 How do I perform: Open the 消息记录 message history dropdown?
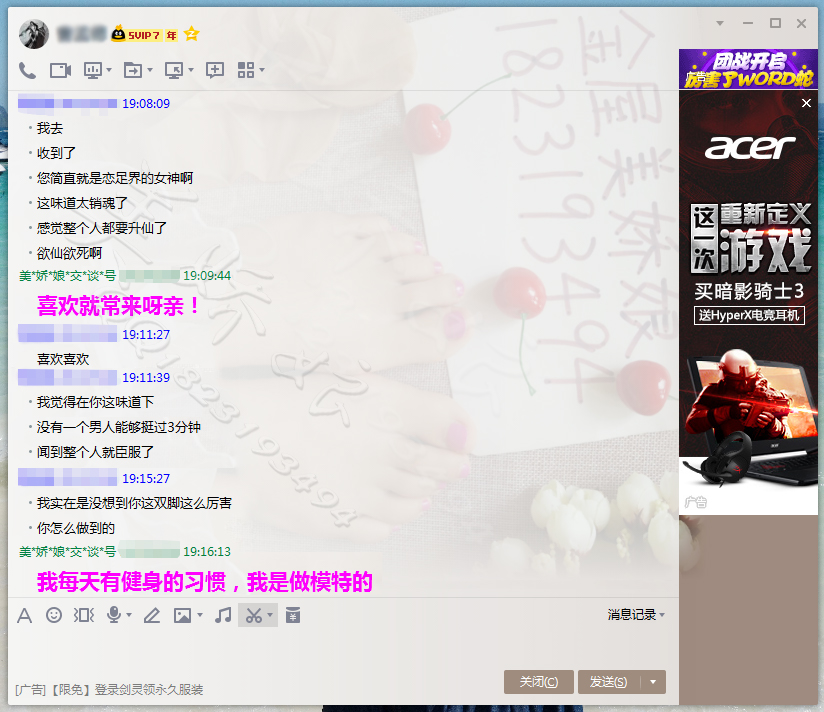click(636, 615)
